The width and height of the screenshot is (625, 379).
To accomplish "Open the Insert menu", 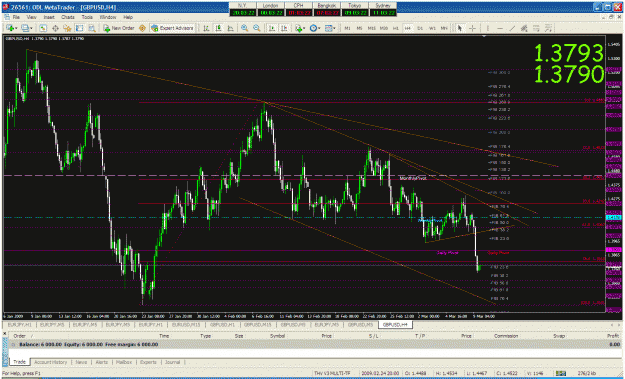I will [49, 17].
